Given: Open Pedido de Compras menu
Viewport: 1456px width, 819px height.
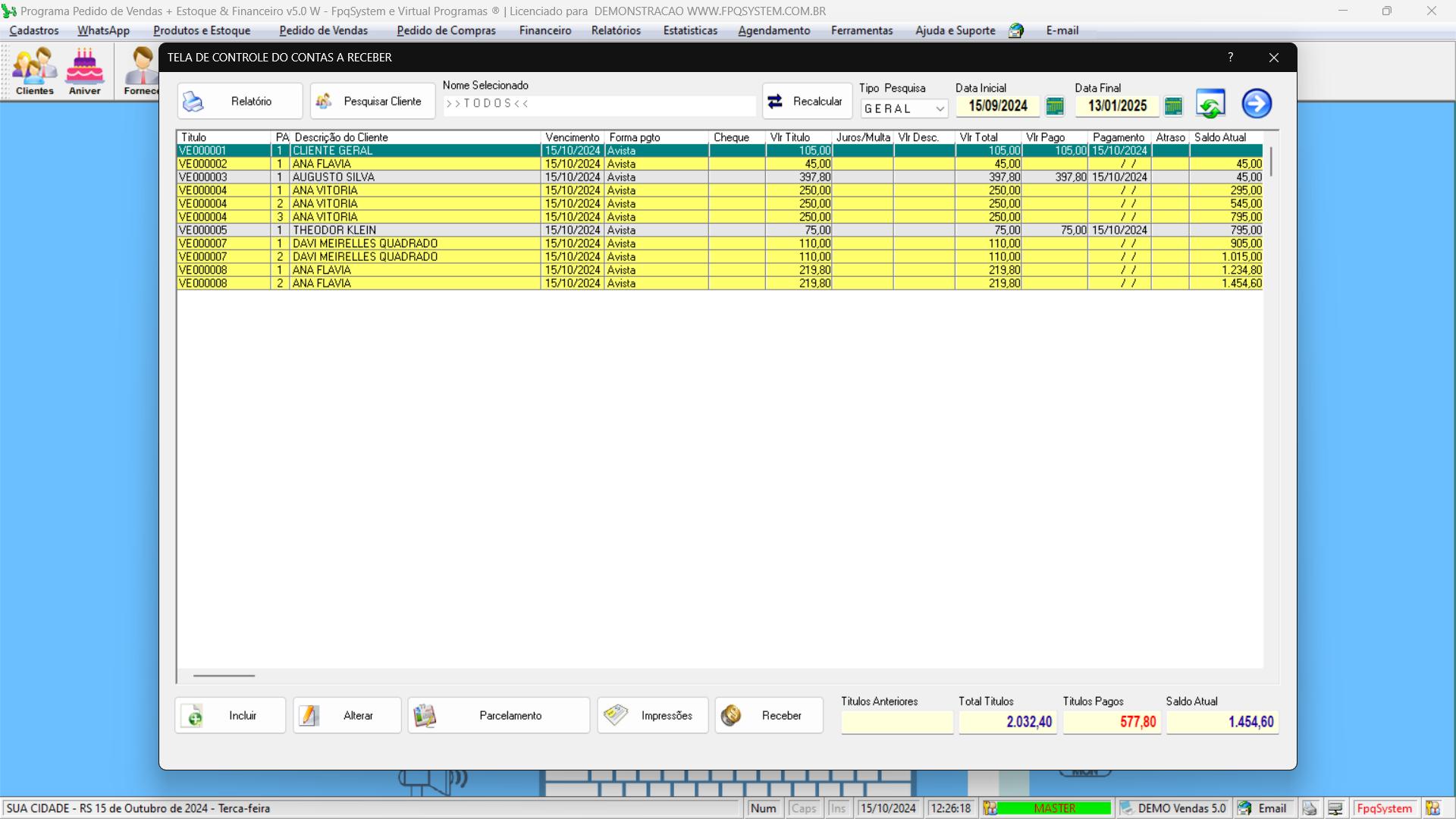Looking at the screenshot, I should (446, 30).
